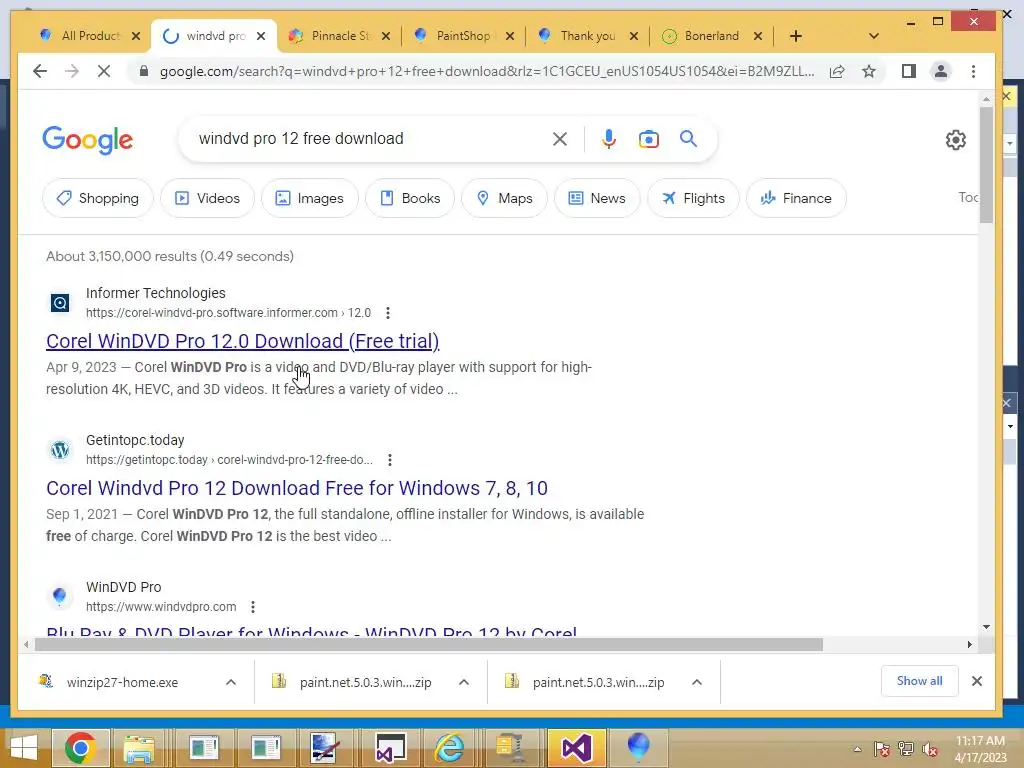Open WinDVD balloon app on taskbar
Screen dimensions: 1024x768
(638, 748)
